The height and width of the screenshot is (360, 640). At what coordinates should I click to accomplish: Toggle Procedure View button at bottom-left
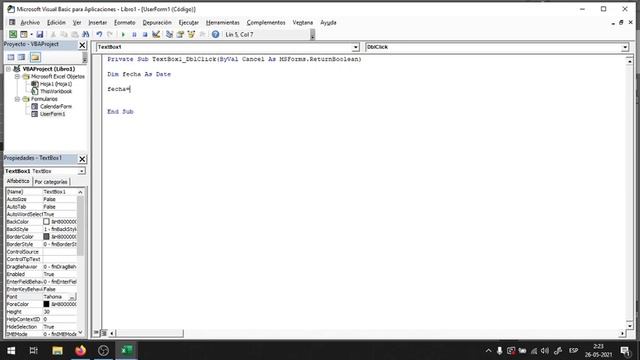tap(96, 333)
